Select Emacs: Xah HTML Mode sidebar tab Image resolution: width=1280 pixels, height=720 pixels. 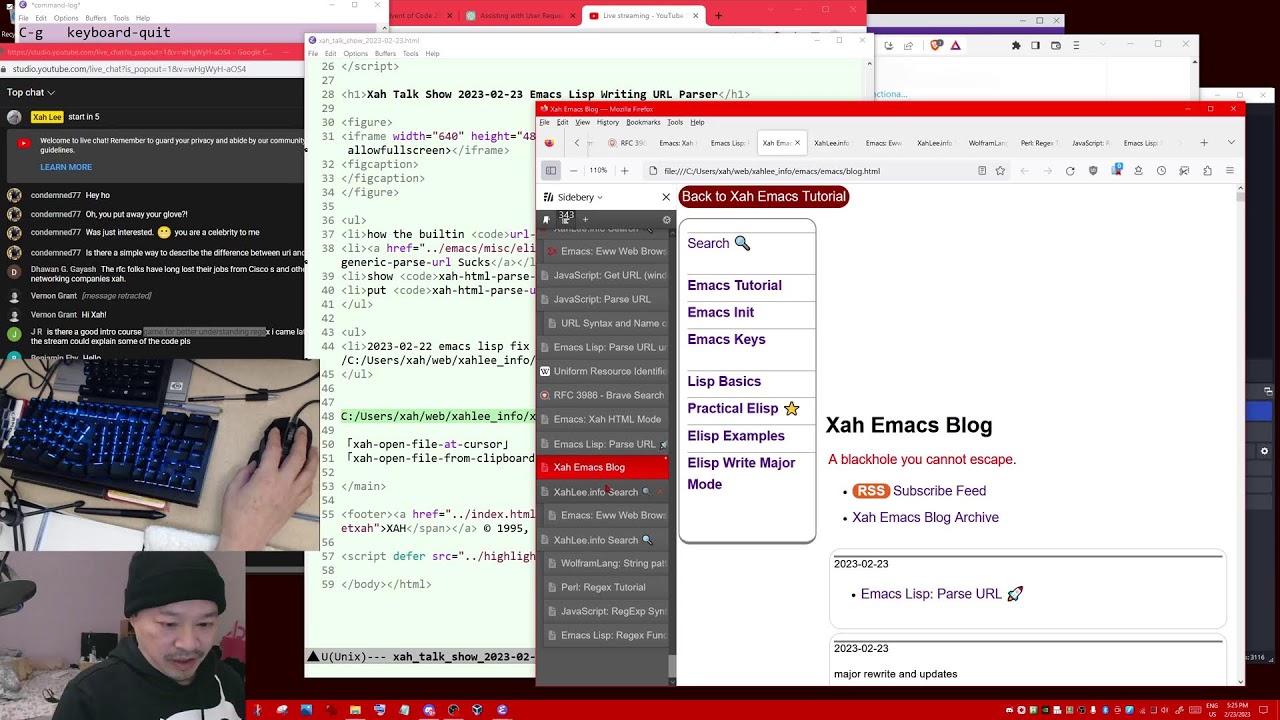pyautogui.click(x=603, y=419)
